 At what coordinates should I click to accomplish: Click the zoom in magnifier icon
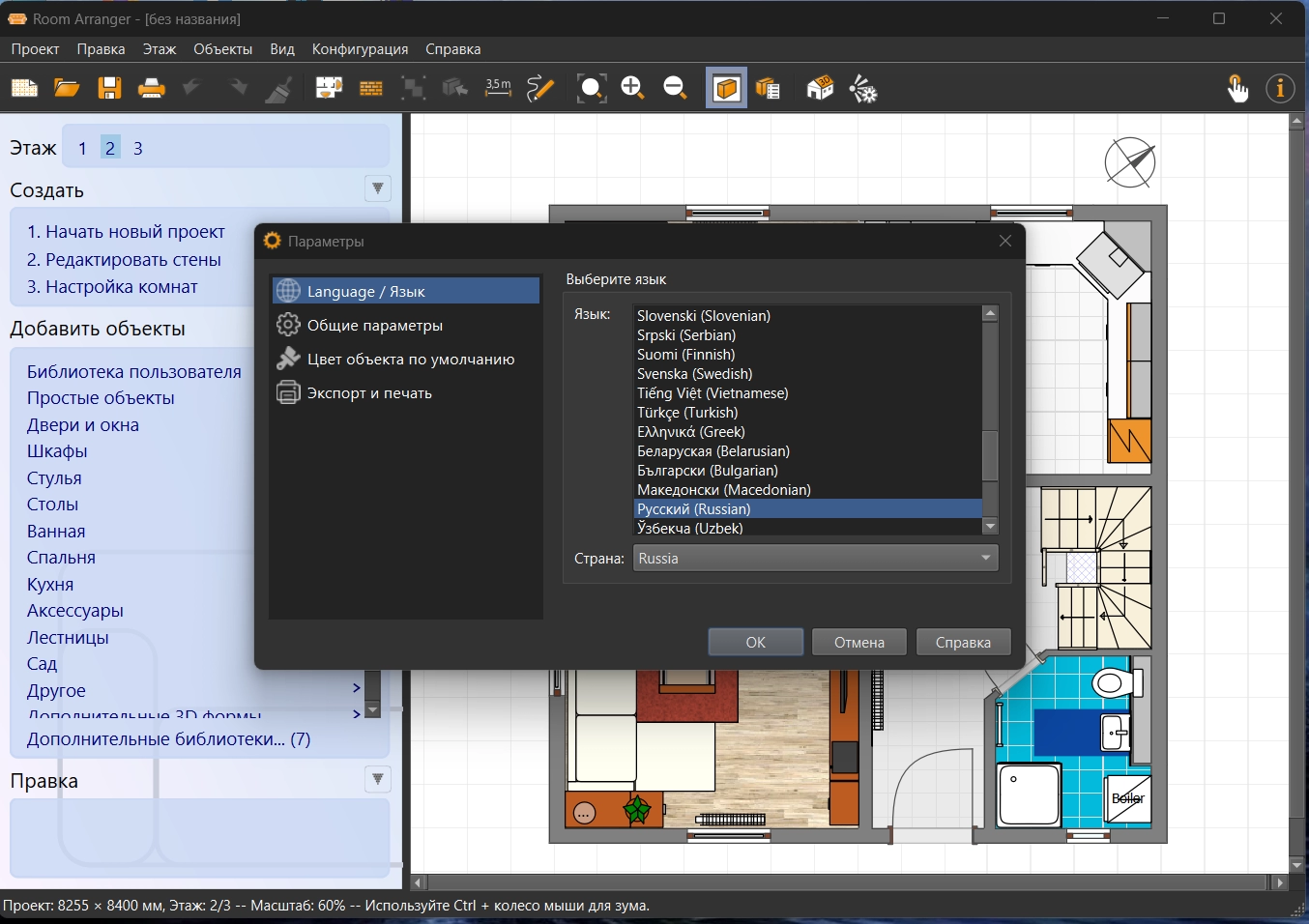pos(633,89)
